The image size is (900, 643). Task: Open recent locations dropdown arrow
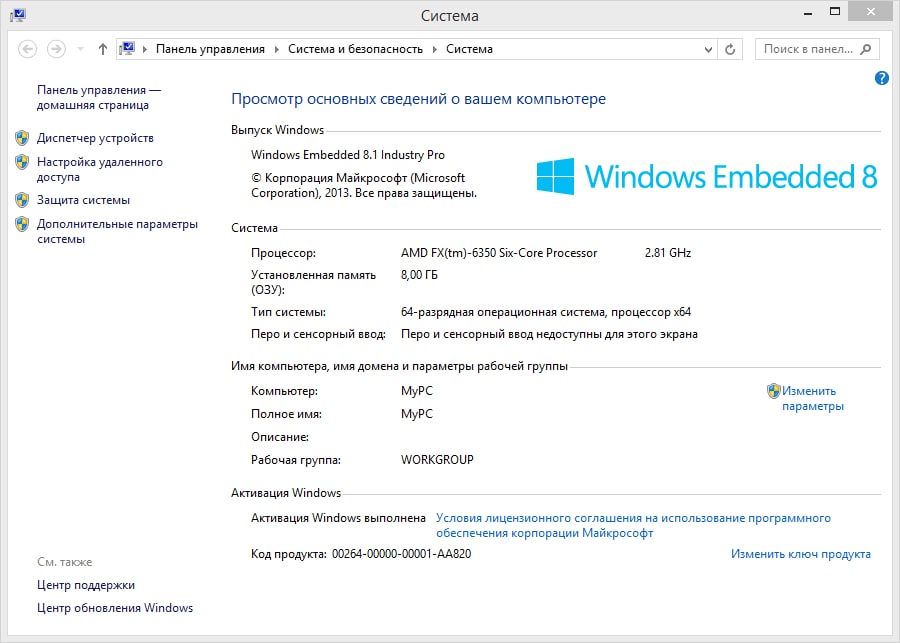click(80, 49)
